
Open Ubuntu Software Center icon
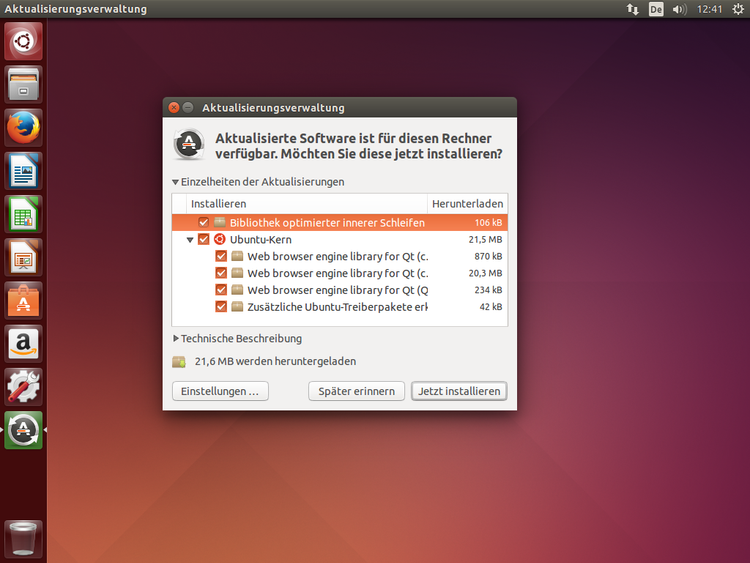24,300
